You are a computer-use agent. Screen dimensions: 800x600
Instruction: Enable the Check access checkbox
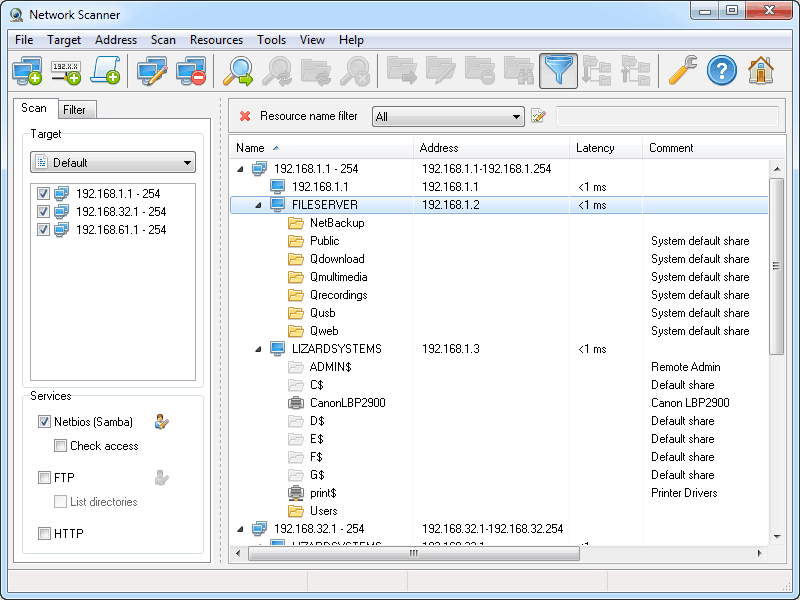[x=62, y=446]
